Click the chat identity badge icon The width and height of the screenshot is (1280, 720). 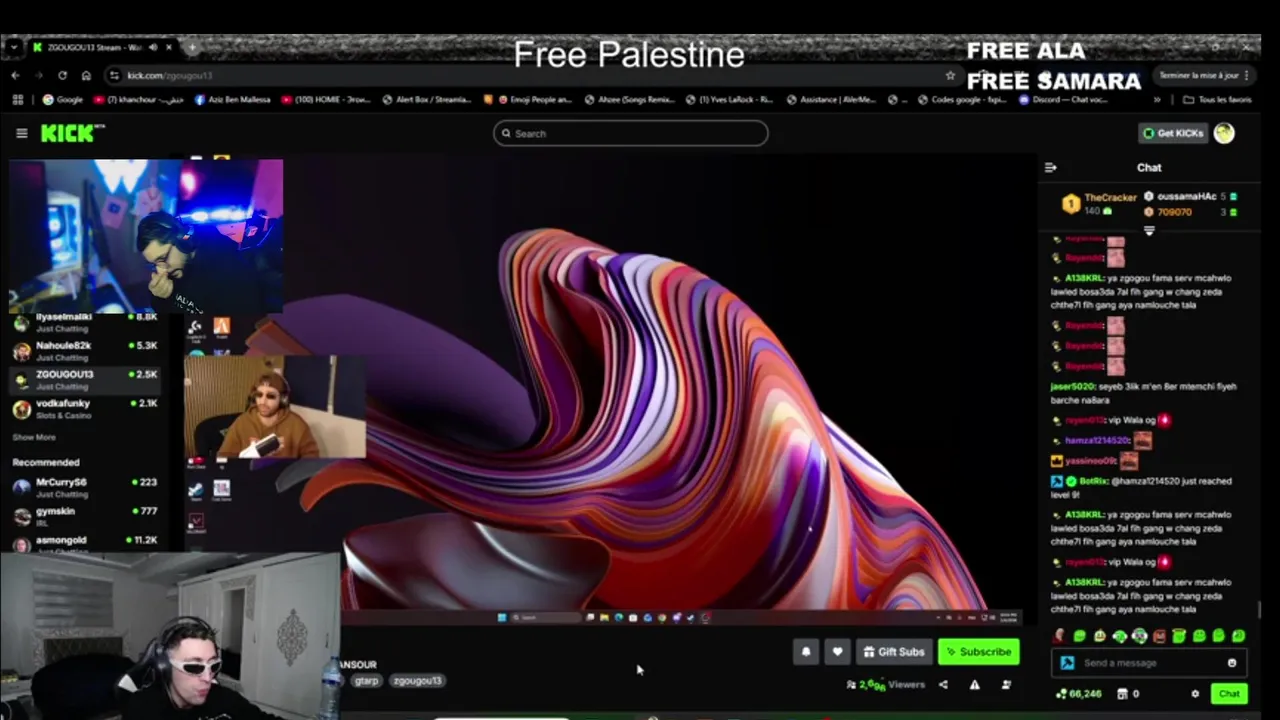coord(1067,663)
